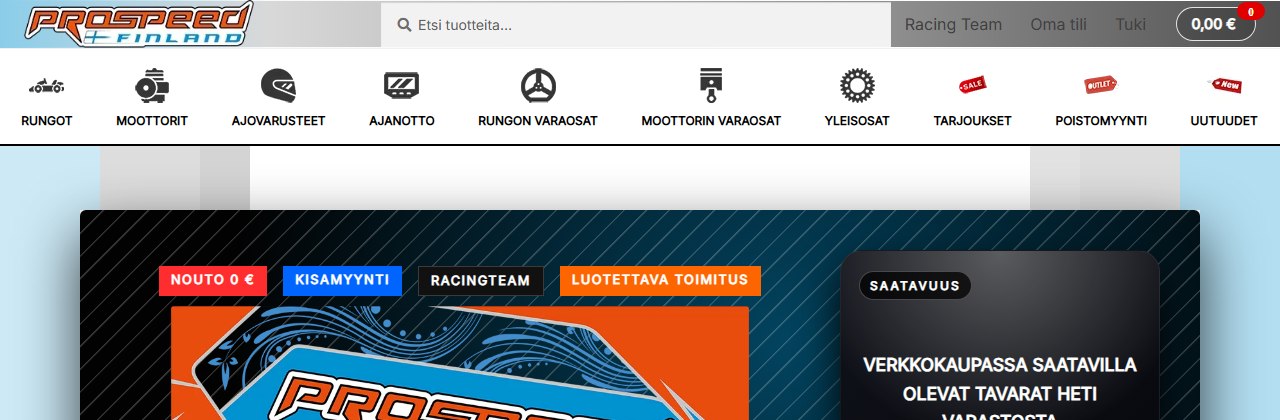Click the availability headline text 'VERKKOKAUPASSA SAATAVILLA'
Screen dimensions: 1280x420
coord(1000,365)
